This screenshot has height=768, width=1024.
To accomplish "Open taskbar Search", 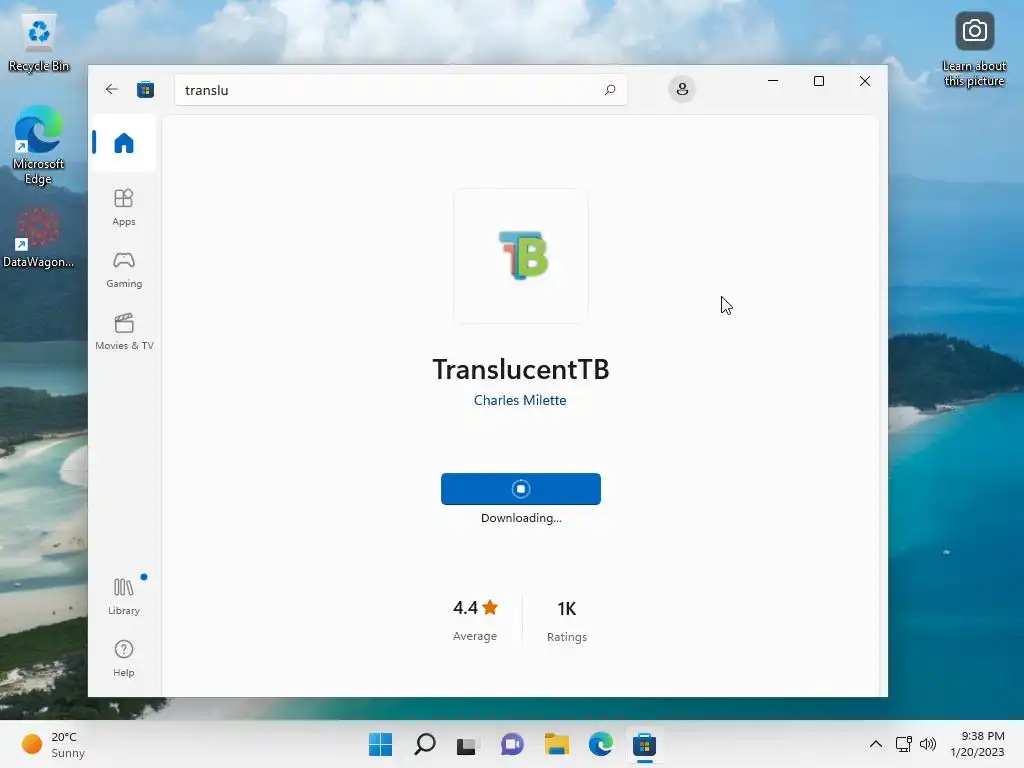I will (424, 744).
